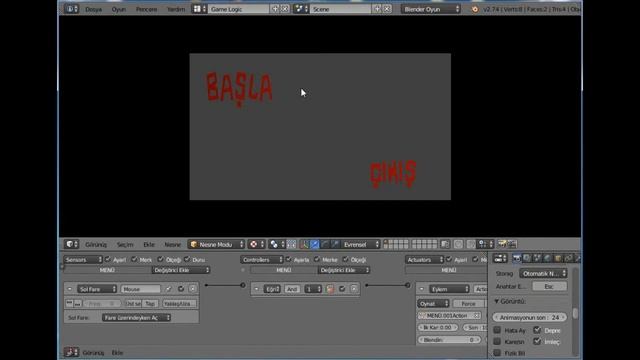The image size is (640, 360).
Task: Click the Blender logo icon in header
Action: click(475, 9)
